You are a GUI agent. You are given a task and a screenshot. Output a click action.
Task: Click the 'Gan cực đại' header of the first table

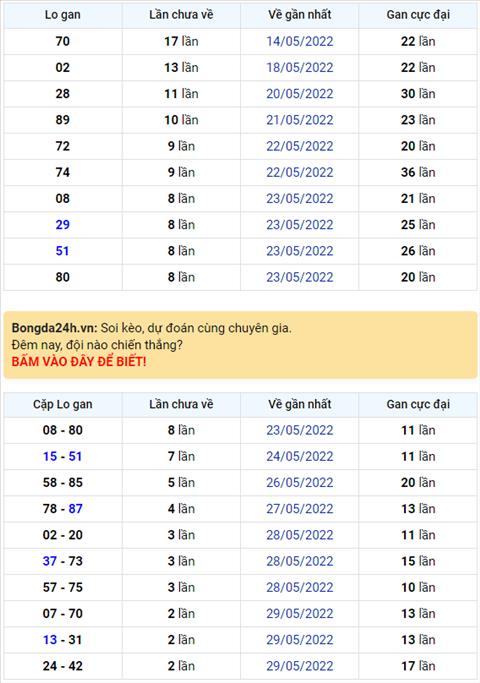coord(418,15)
